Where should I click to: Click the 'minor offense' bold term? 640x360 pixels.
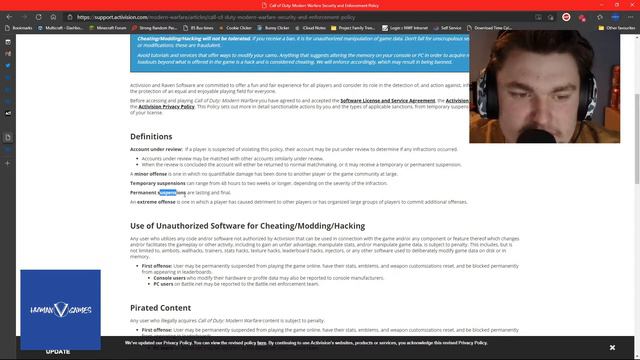pyautogui.click(x=151, y=174)
